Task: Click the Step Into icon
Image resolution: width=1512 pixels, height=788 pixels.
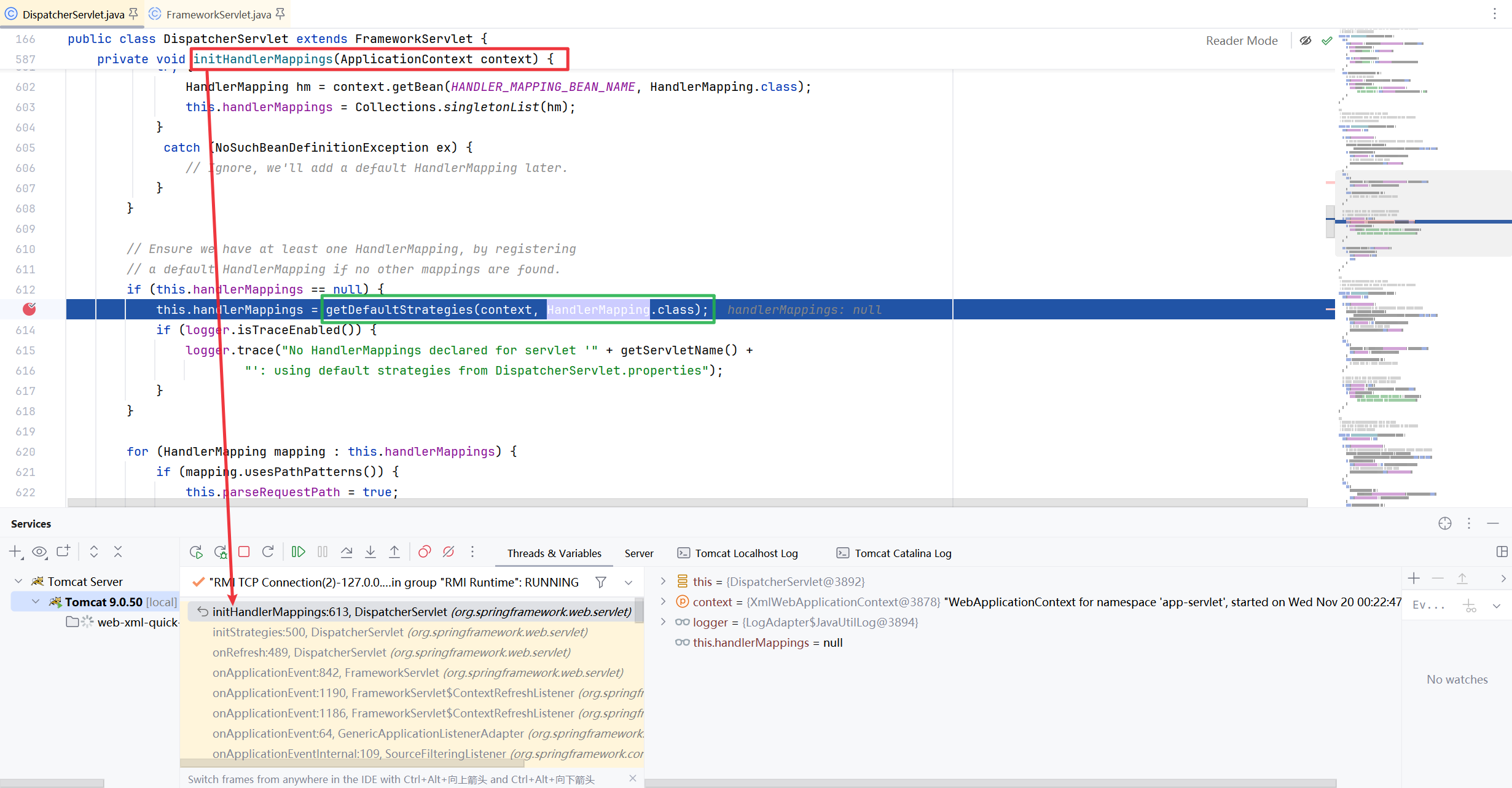Action: [370, 552]
